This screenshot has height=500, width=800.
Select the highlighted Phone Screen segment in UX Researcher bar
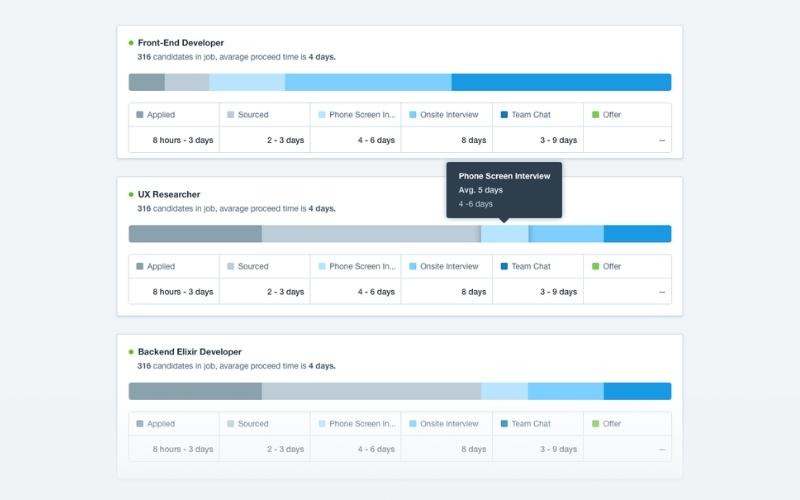coord(505,234)
